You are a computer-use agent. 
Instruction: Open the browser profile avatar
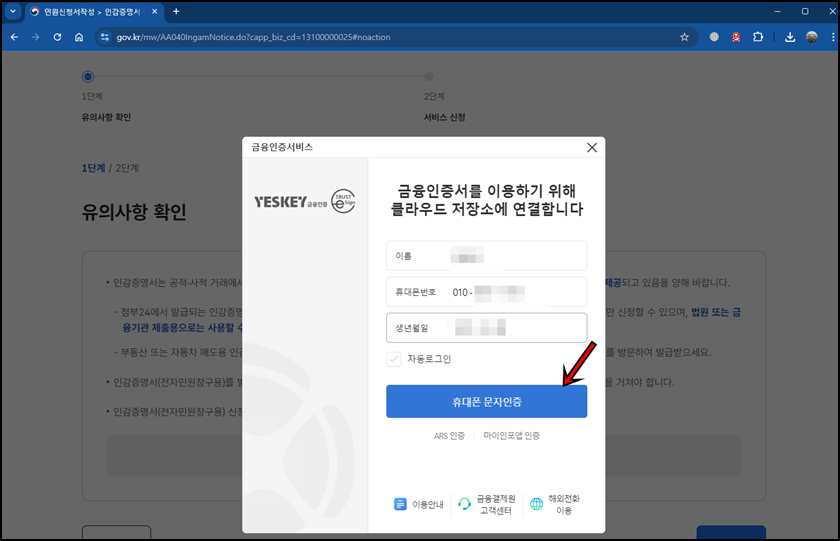[812, 37]
